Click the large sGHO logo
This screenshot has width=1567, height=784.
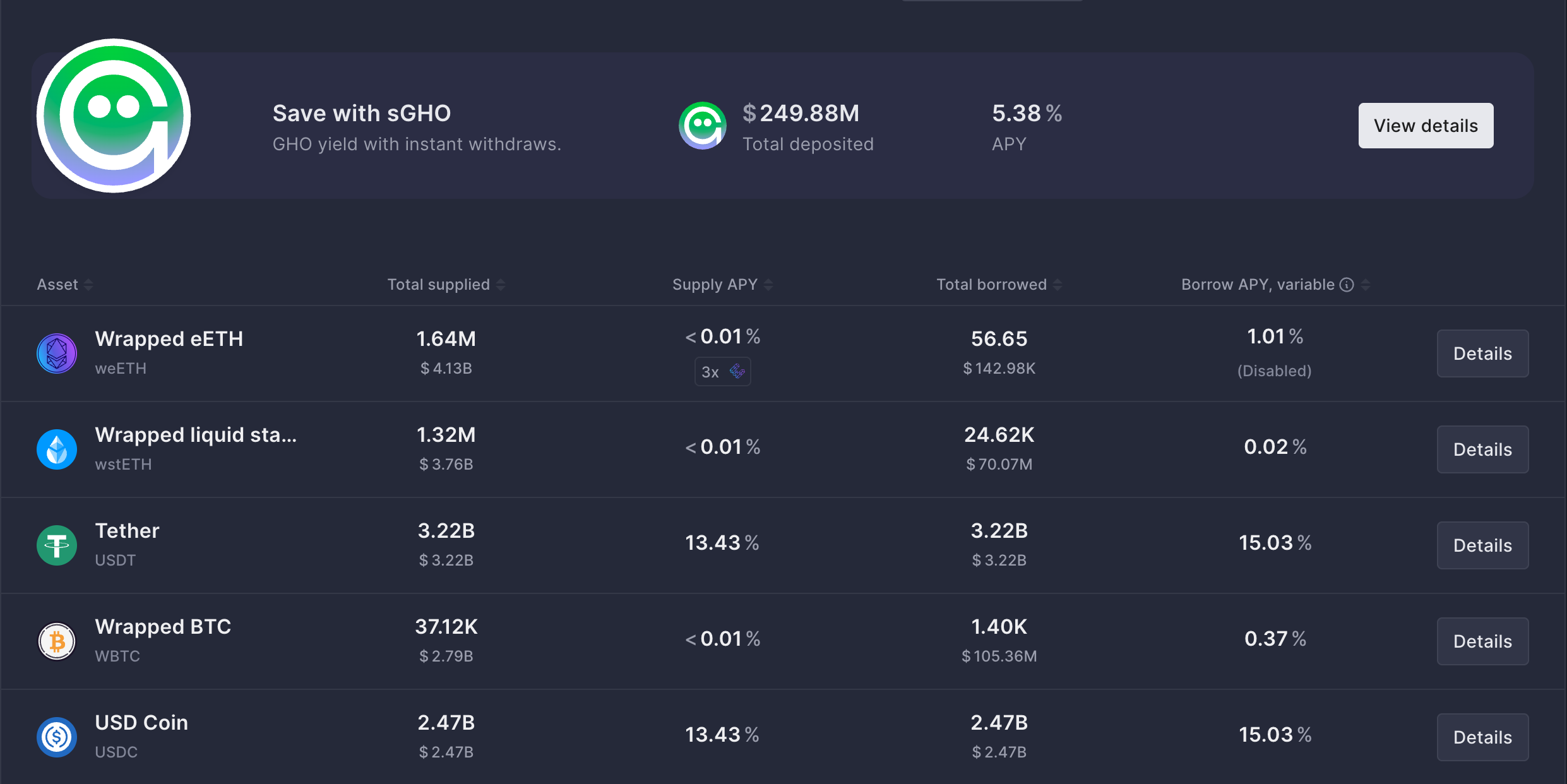(x=114, y=116)
